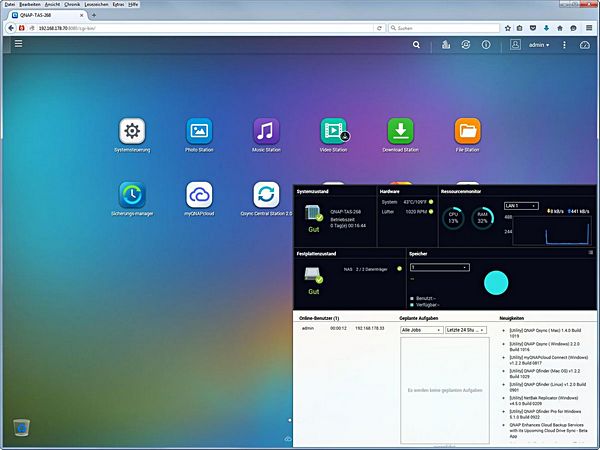Open the Extras menu
This screenshot has width=600, height=450.
[x=118, y=4]
